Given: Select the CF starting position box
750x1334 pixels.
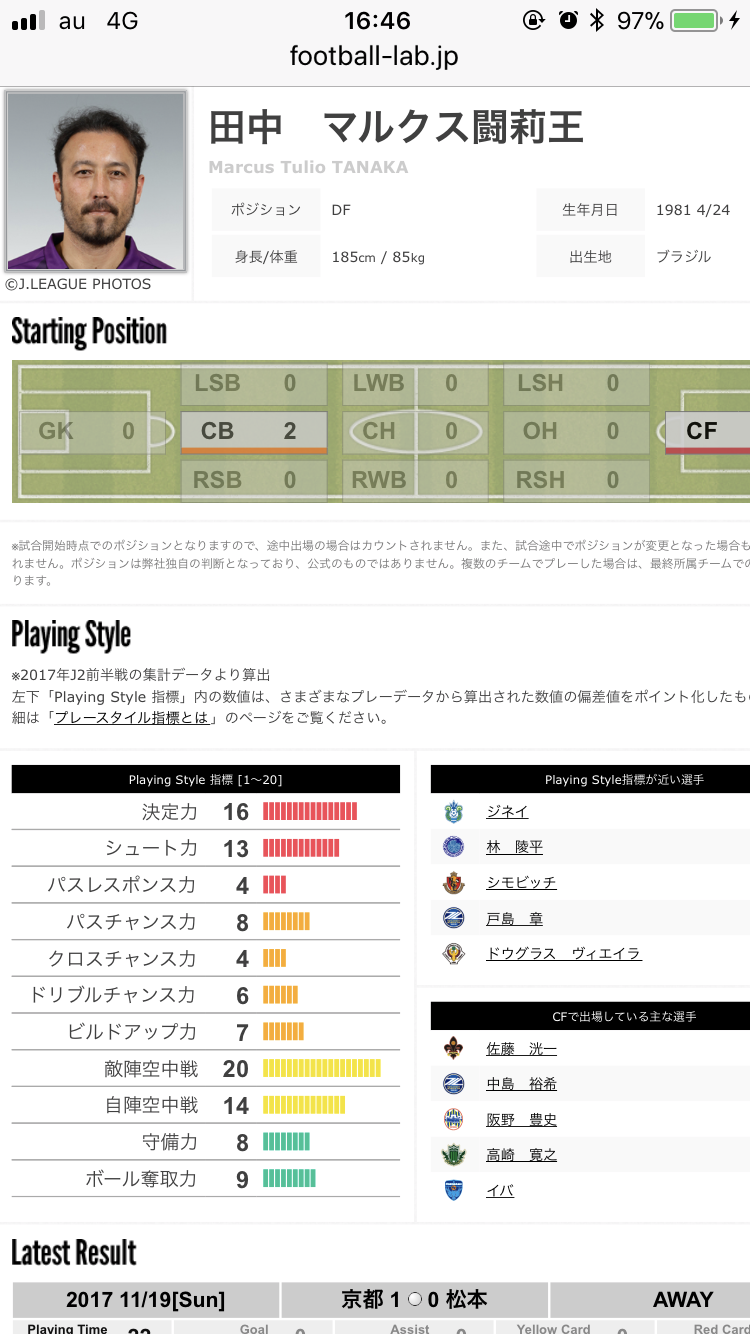Looking at the screenshot, I should (x=706, y=432).
